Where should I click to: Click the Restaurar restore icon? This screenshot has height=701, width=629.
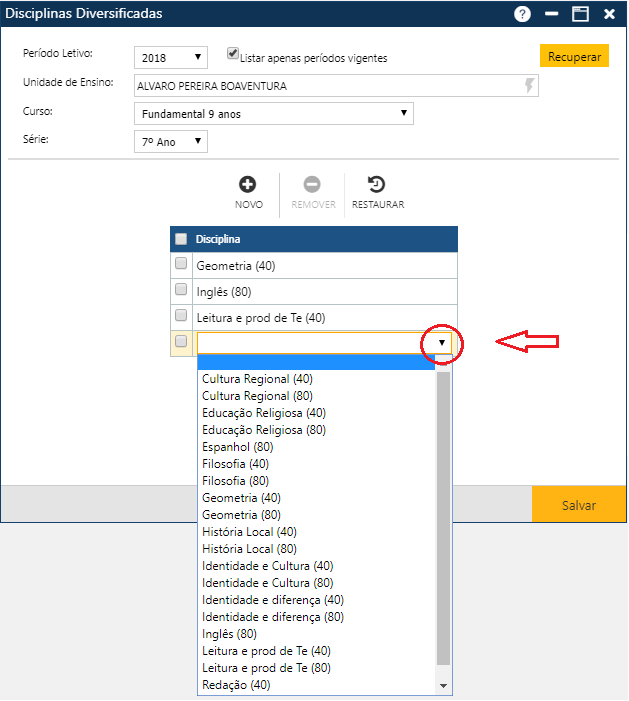coord(377,185)
